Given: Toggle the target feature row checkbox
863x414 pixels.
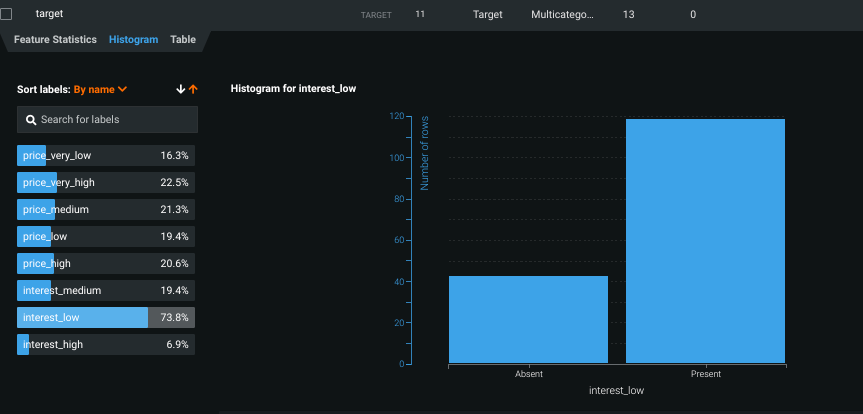Looking at the screenshot, I should (6, 15).
